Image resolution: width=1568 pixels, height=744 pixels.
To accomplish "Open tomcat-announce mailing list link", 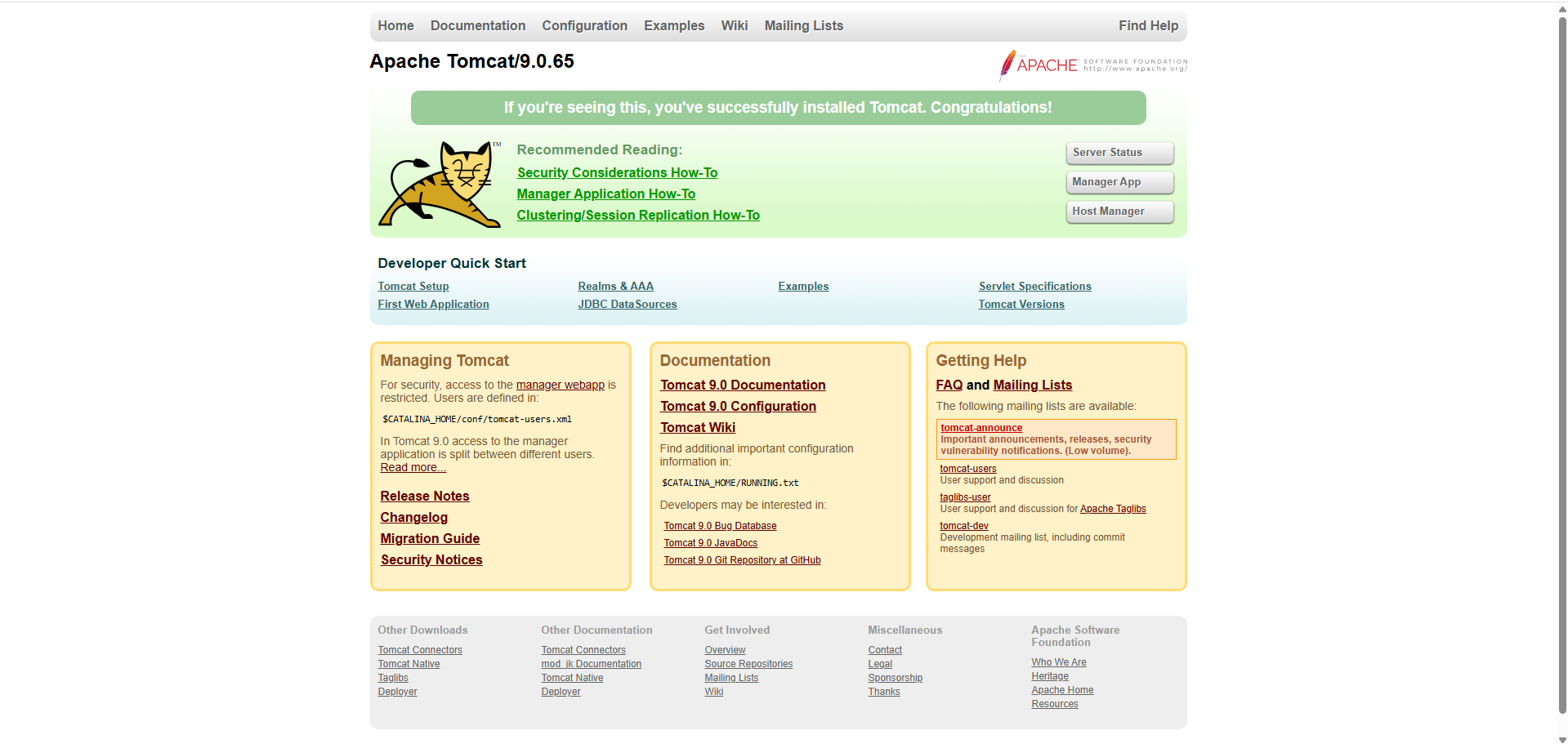I will click(981, 428).
